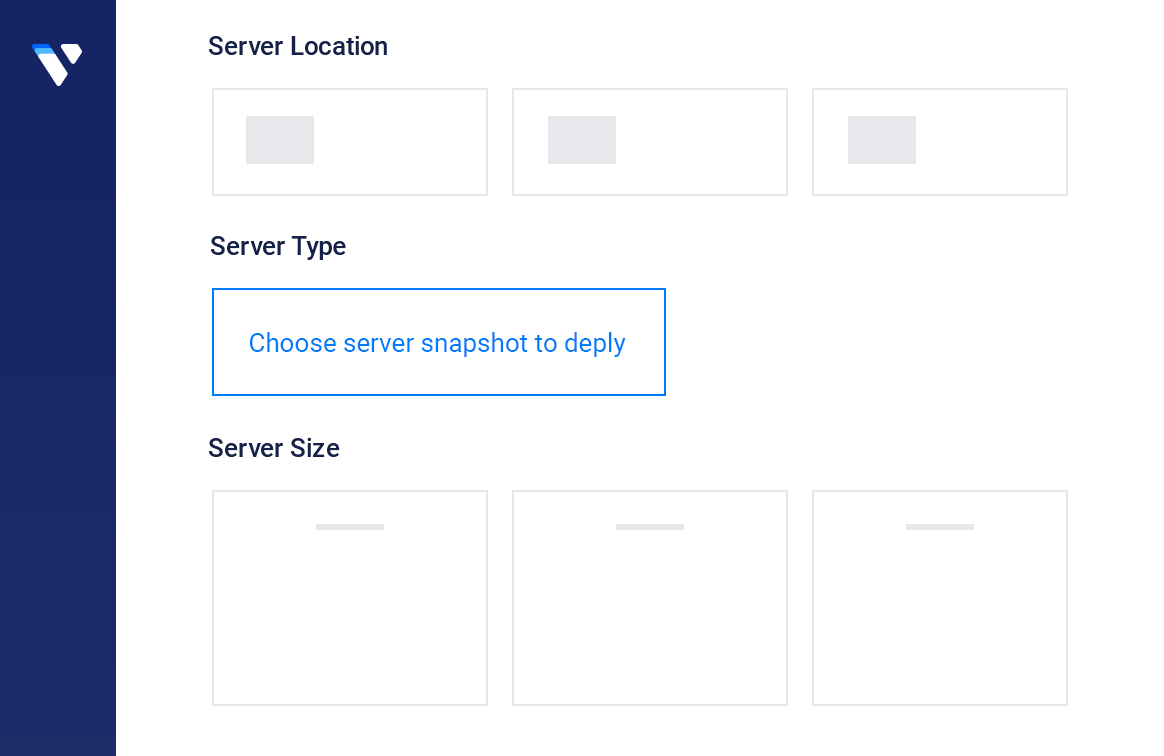
Task: Choose the first Server Size card
Action: point(350,598)
